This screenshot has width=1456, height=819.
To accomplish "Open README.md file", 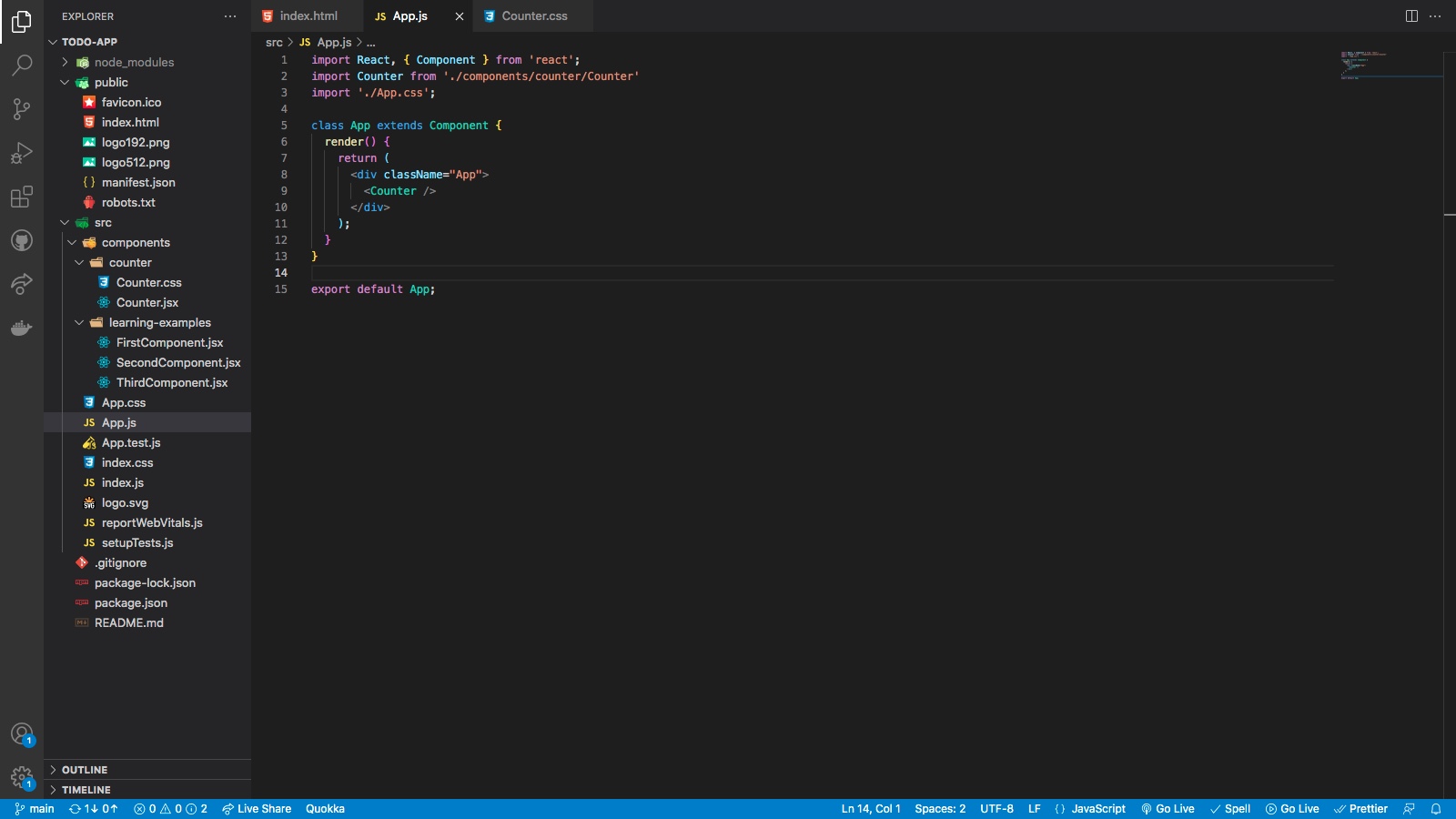I will click(x=147, y=622).
